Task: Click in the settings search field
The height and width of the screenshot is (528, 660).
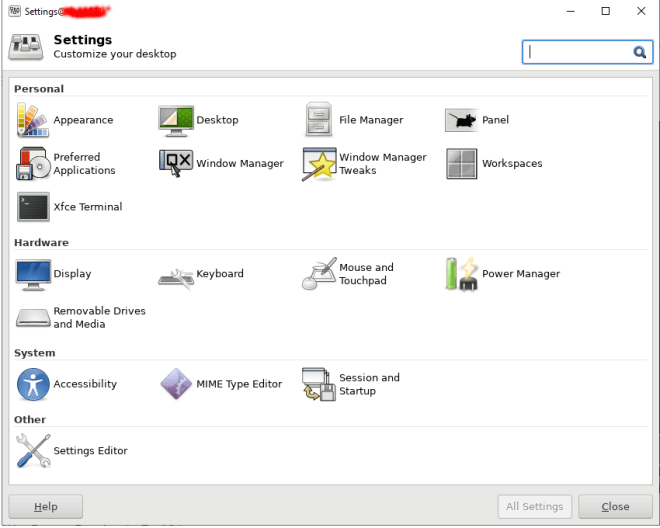Action: (x=578, y=52)
